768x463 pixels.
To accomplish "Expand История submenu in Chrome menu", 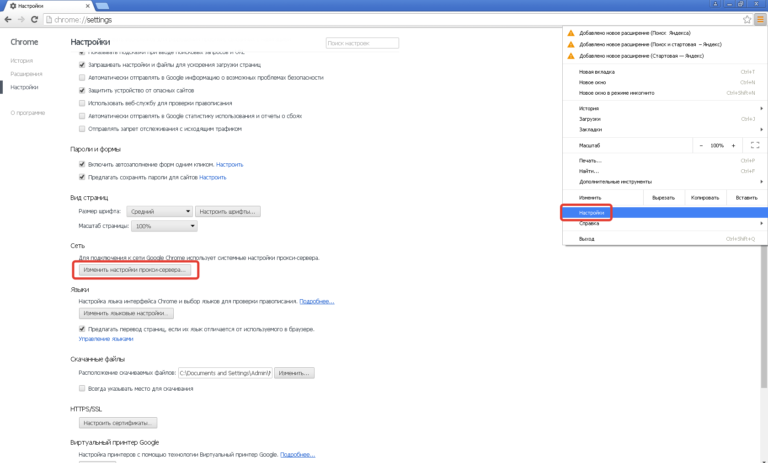I will coord(665,108).
